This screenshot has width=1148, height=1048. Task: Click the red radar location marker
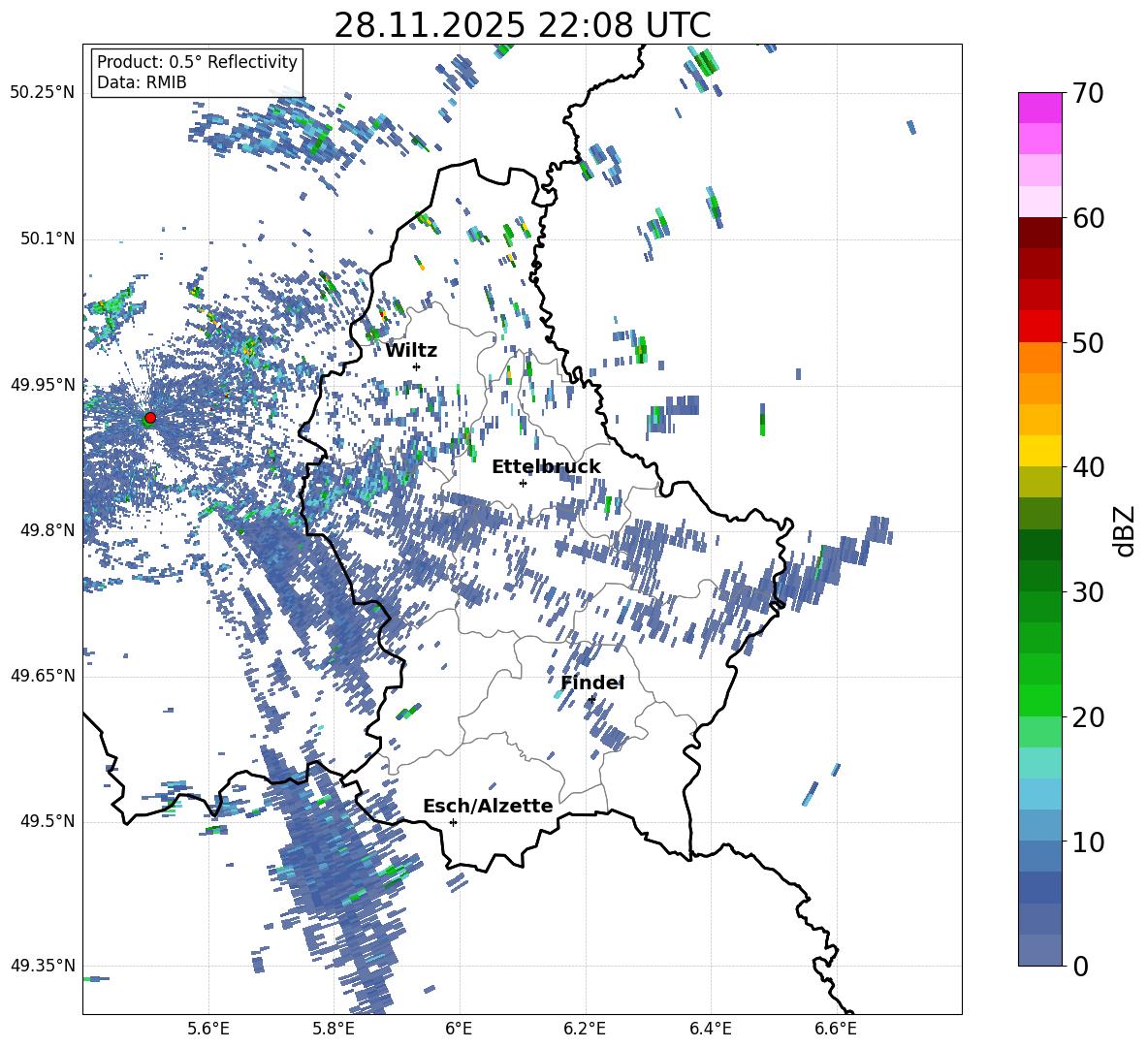[x=150, y=418]
